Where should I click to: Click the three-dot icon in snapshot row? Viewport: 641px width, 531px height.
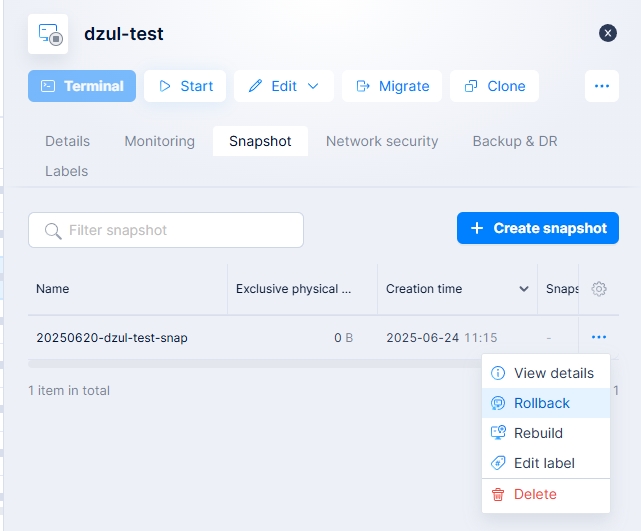[x=599, y=338]
